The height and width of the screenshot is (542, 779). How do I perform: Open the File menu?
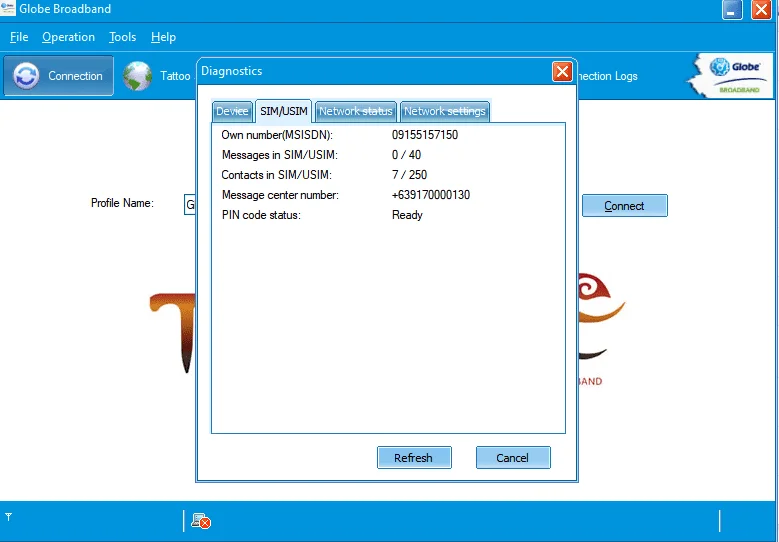(x=19, y=37)
